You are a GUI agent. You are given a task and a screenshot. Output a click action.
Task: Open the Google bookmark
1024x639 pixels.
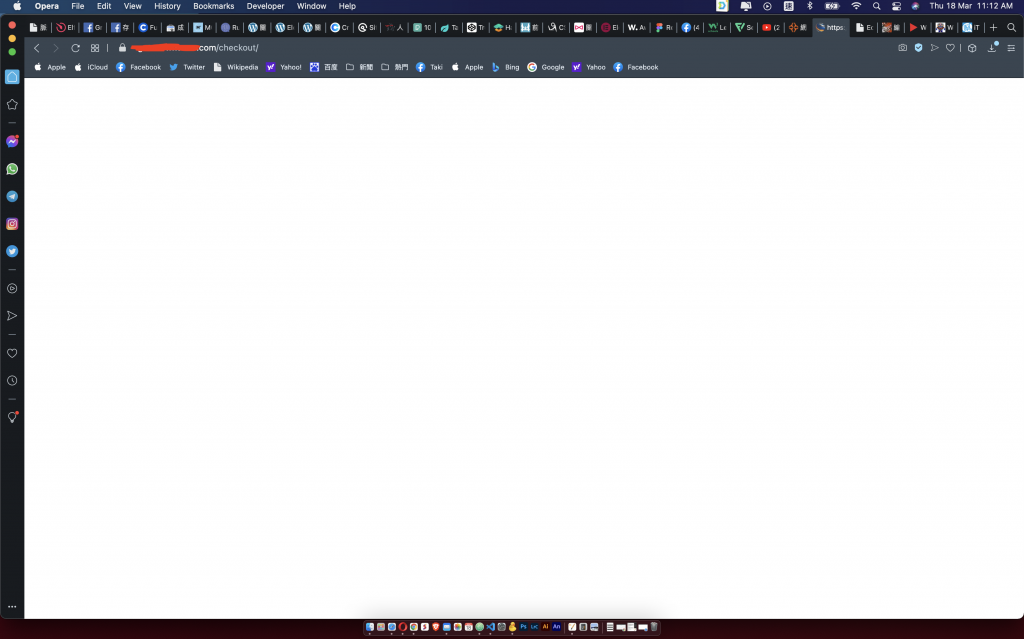(x=545, y=67)
